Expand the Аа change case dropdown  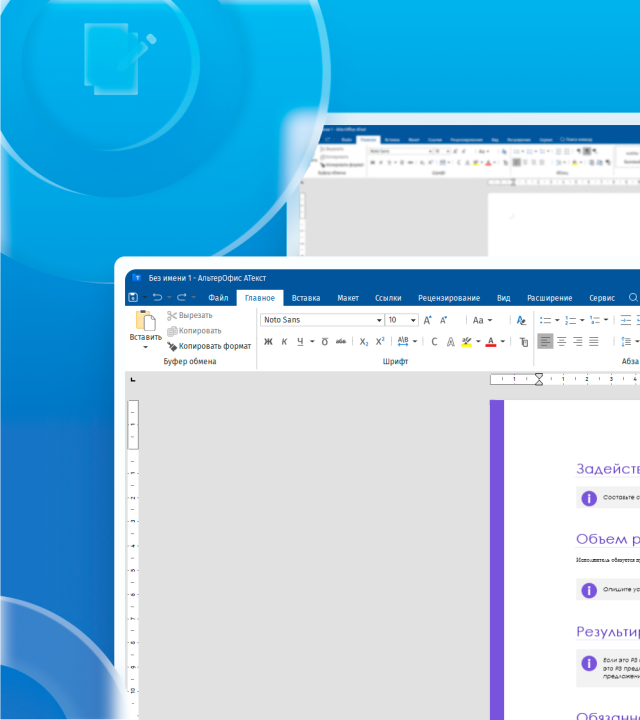(x=481, y=320)
